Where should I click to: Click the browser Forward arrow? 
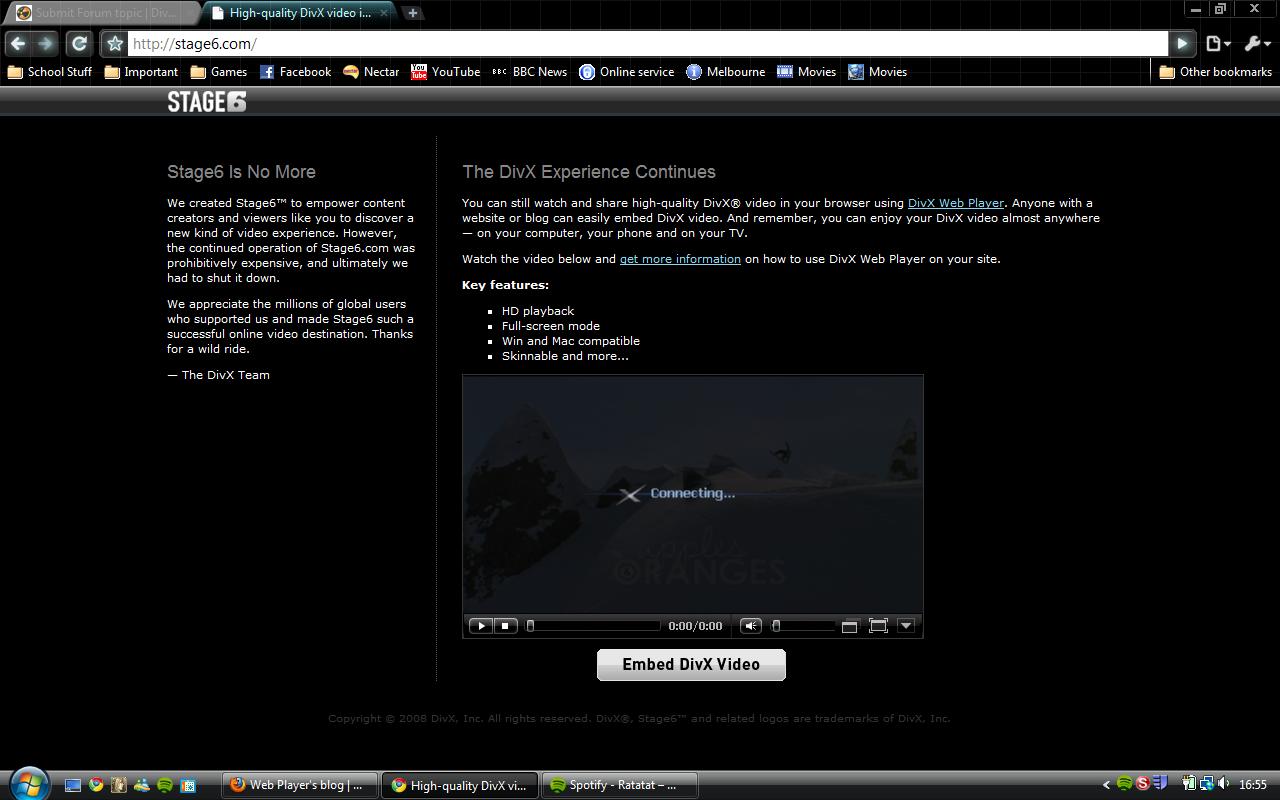point(45,43)
